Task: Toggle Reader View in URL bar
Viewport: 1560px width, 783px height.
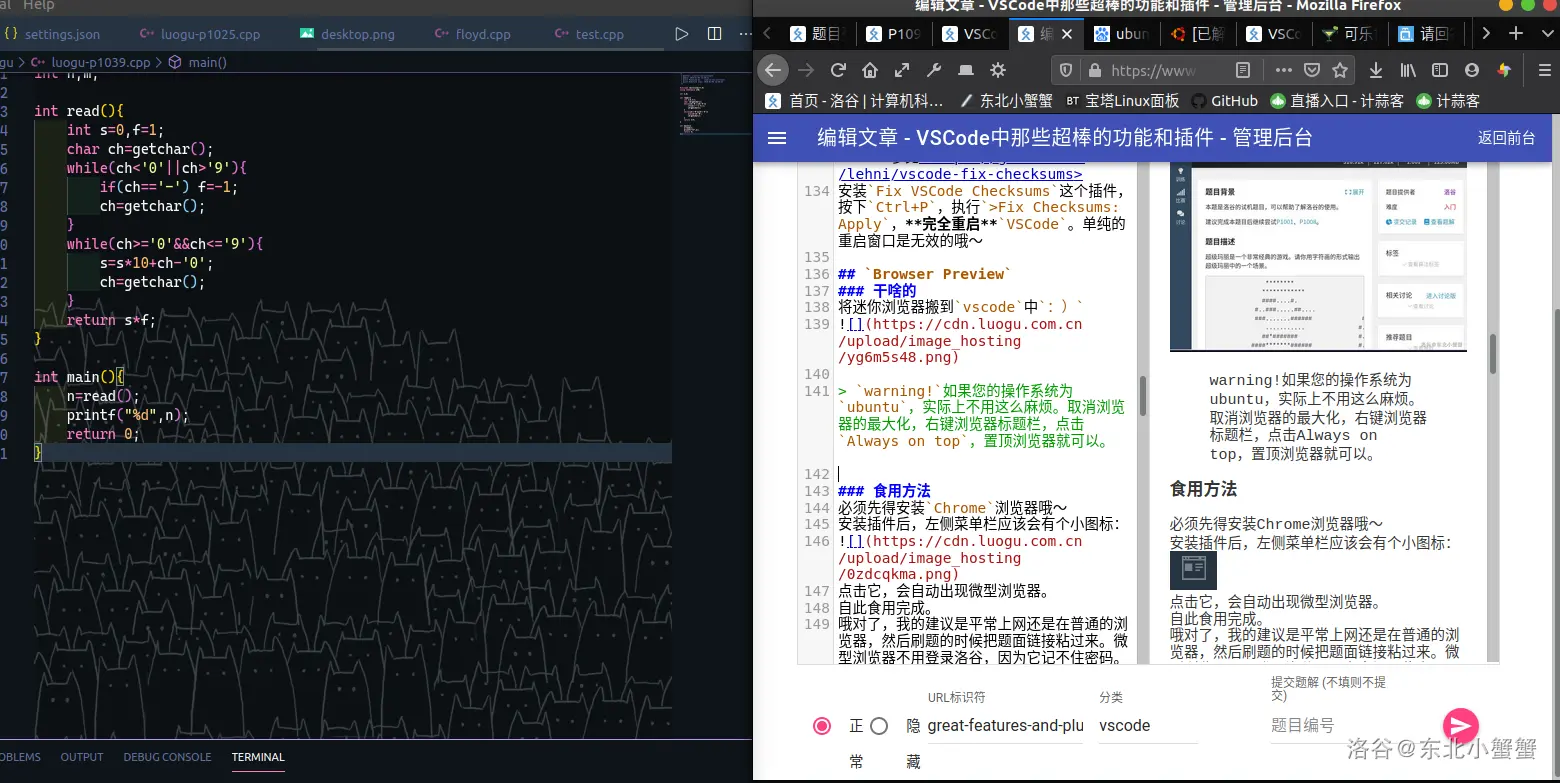Action: point(1243,70)
